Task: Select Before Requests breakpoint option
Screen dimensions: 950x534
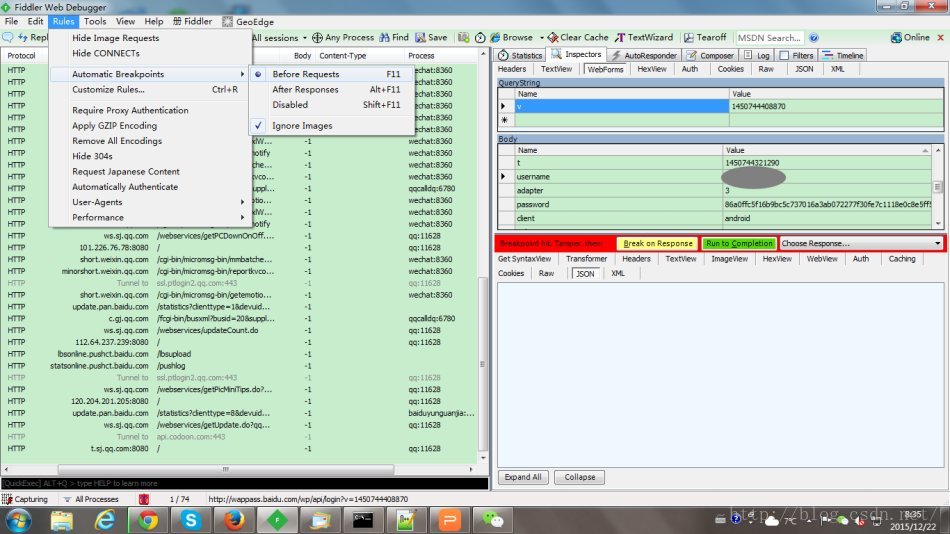Action: [332, 74]
